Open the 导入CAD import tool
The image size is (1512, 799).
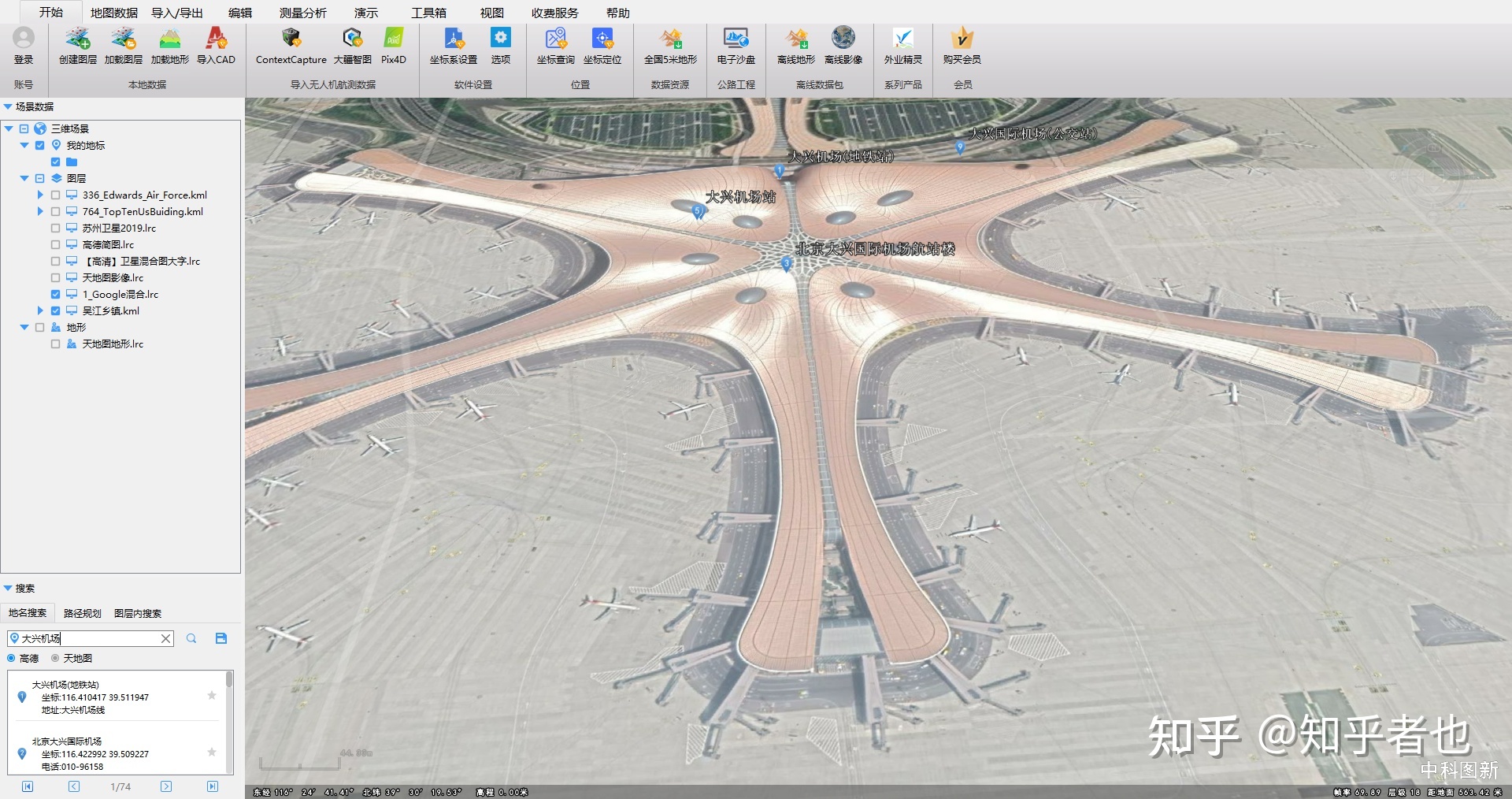(216, 39)
